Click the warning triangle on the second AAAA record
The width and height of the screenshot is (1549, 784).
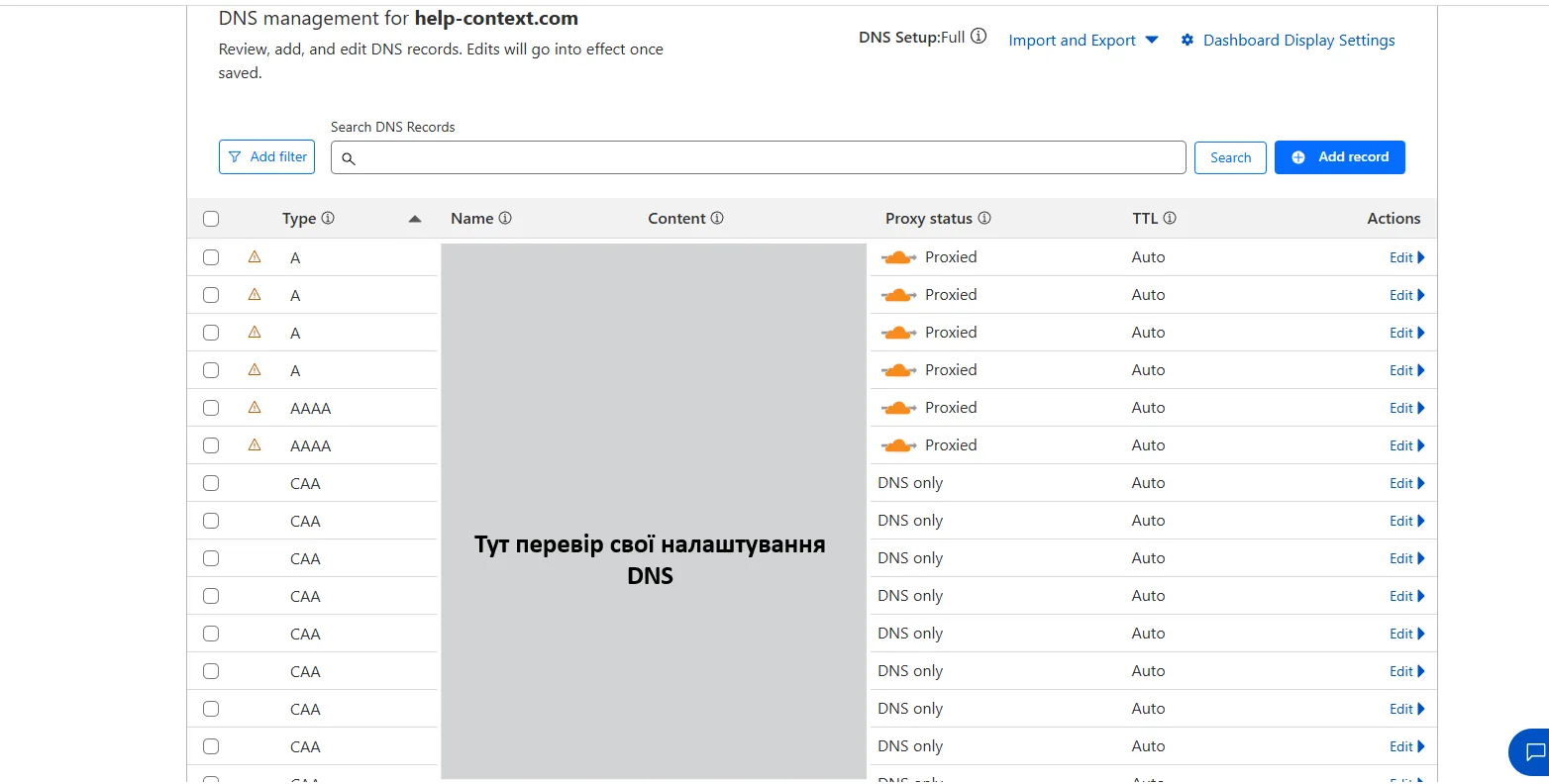tap(255, 444)
